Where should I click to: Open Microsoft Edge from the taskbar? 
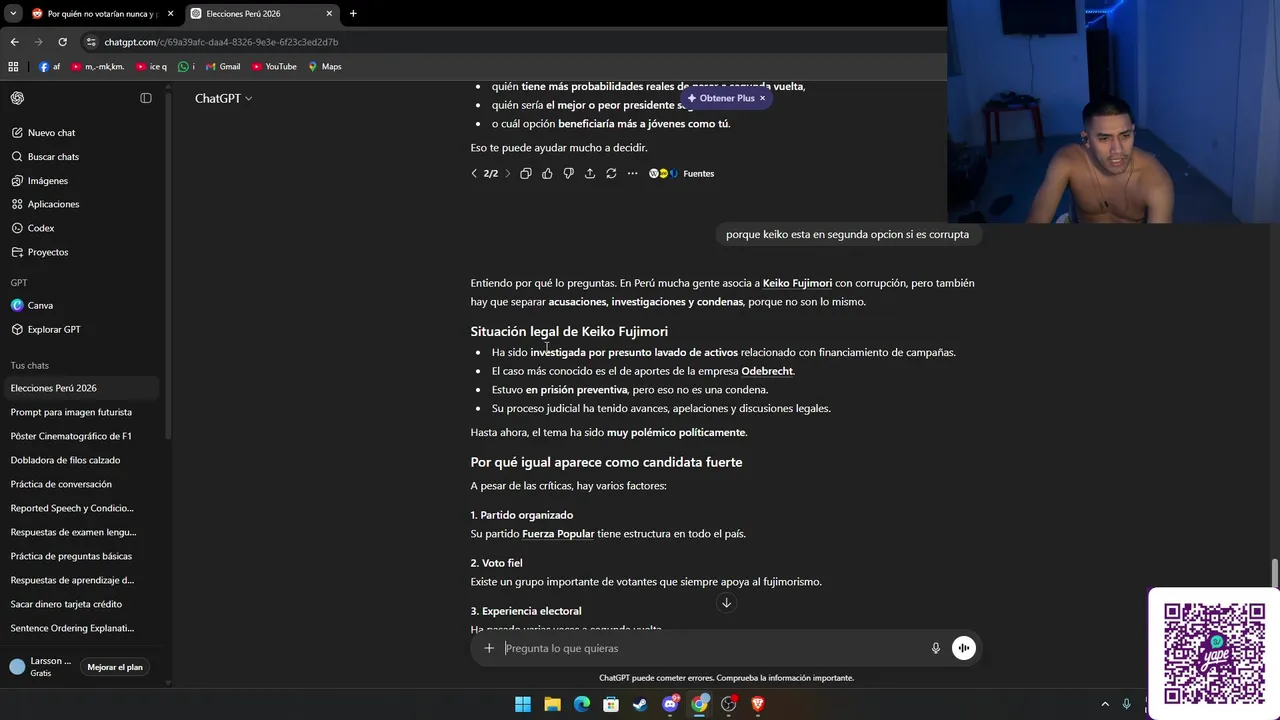point(582,704)
